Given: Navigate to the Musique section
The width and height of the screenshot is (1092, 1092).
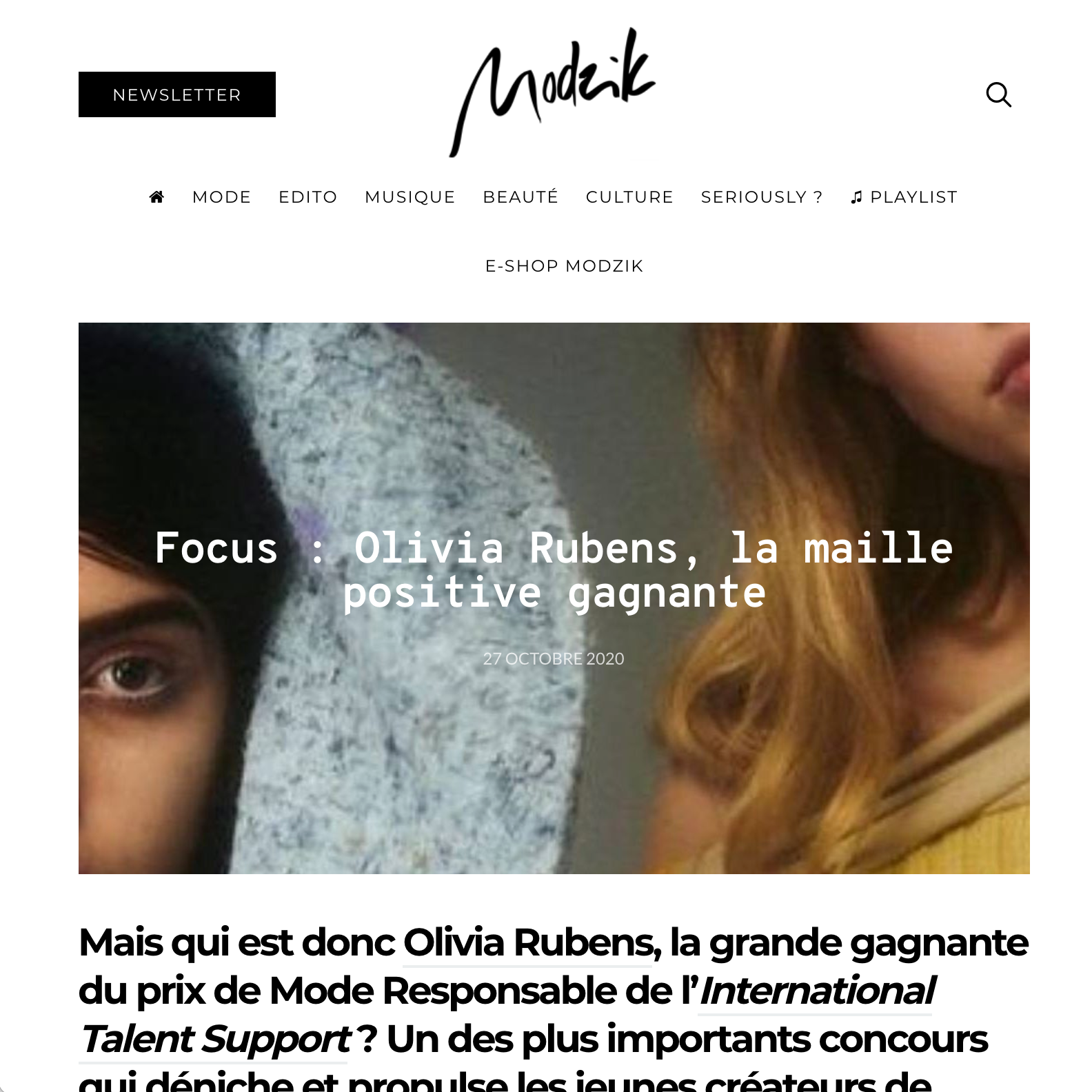Looking at the screenshot, I should click(x=410, y=197).
